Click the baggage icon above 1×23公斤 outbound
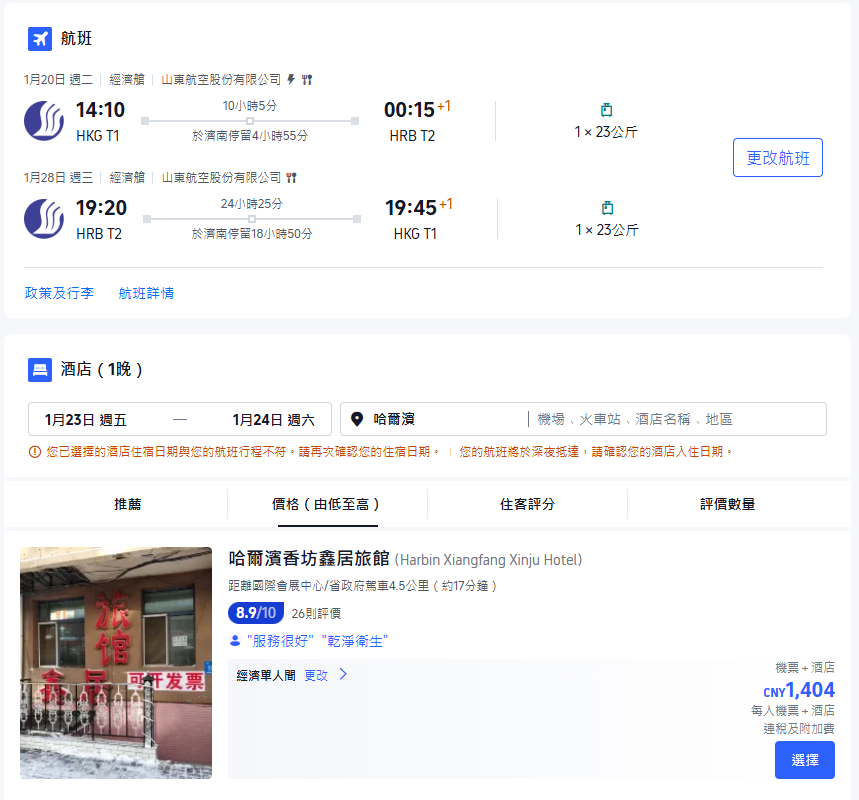Viewport: 859px width, 800px height. 607,108
